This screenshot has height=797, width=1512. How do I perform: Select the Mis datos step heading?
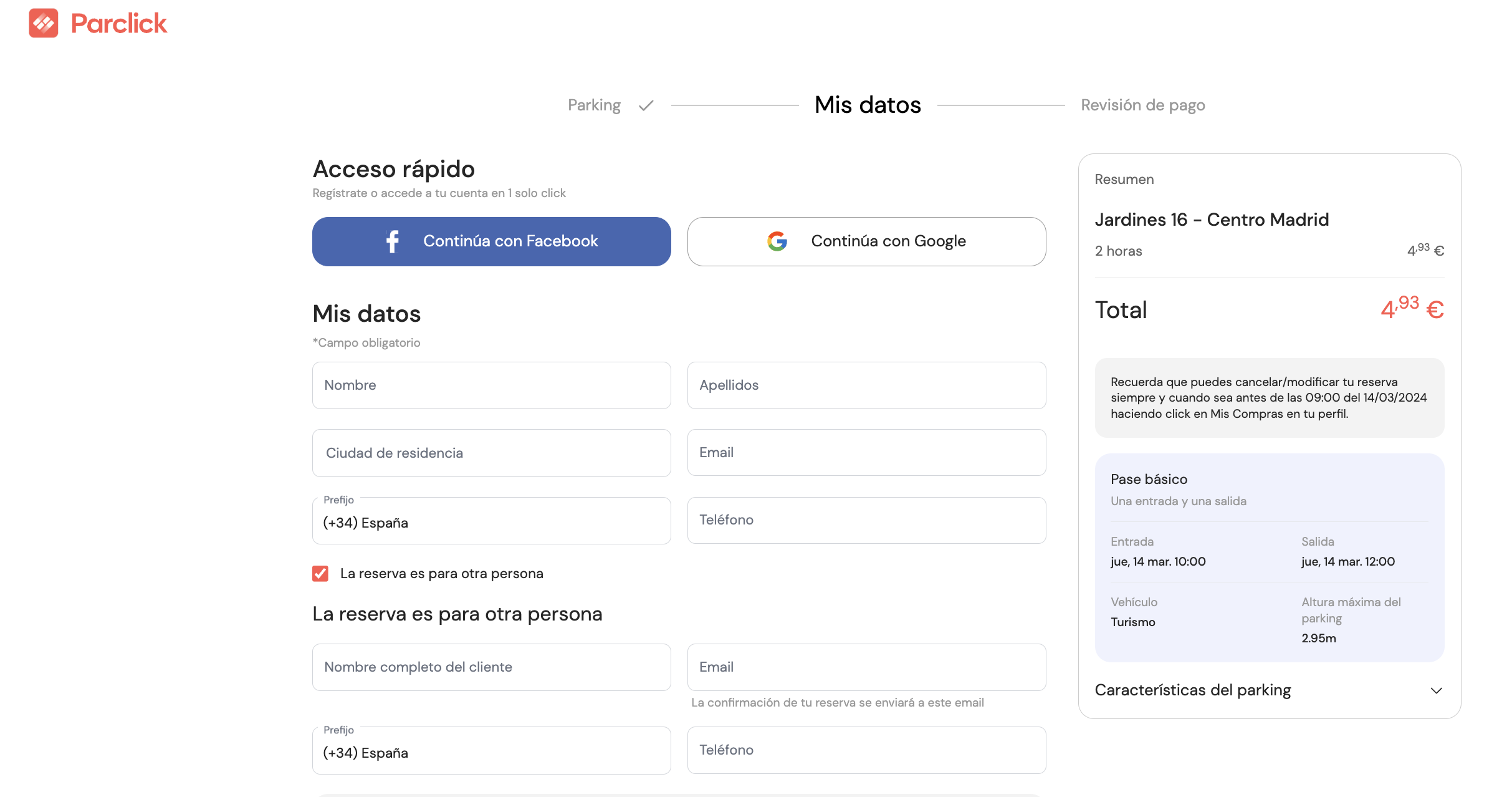click(868, 105)
